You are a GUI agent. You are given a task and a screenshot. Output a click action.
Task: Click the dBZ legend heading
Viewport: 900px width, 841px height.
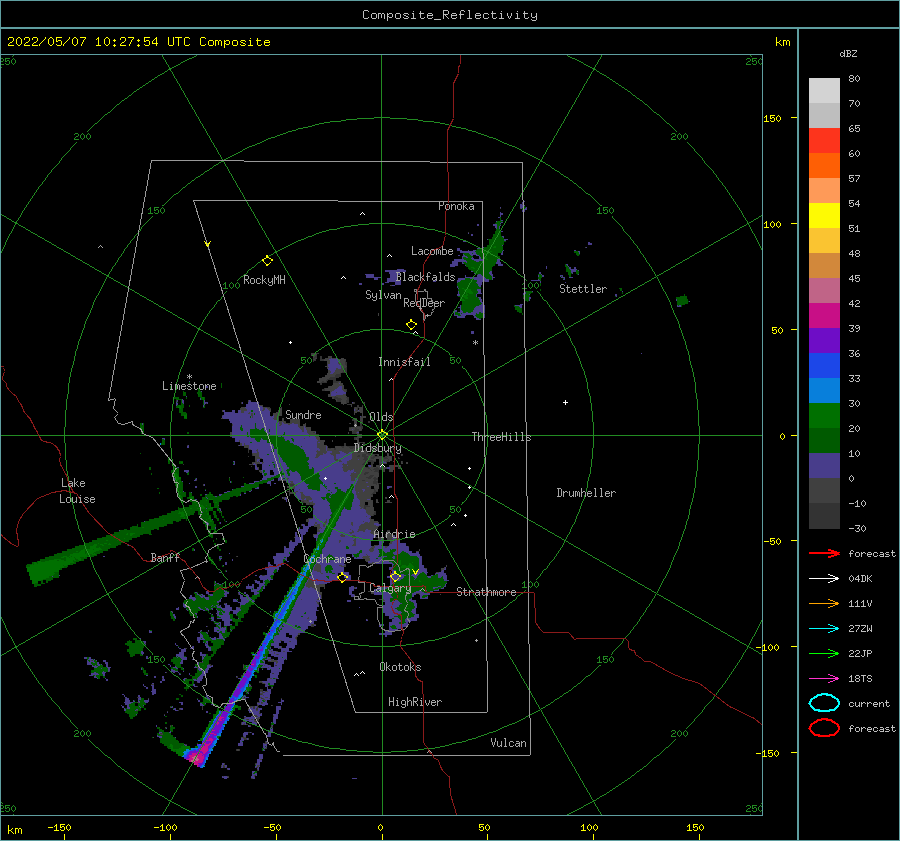[848, 53]
